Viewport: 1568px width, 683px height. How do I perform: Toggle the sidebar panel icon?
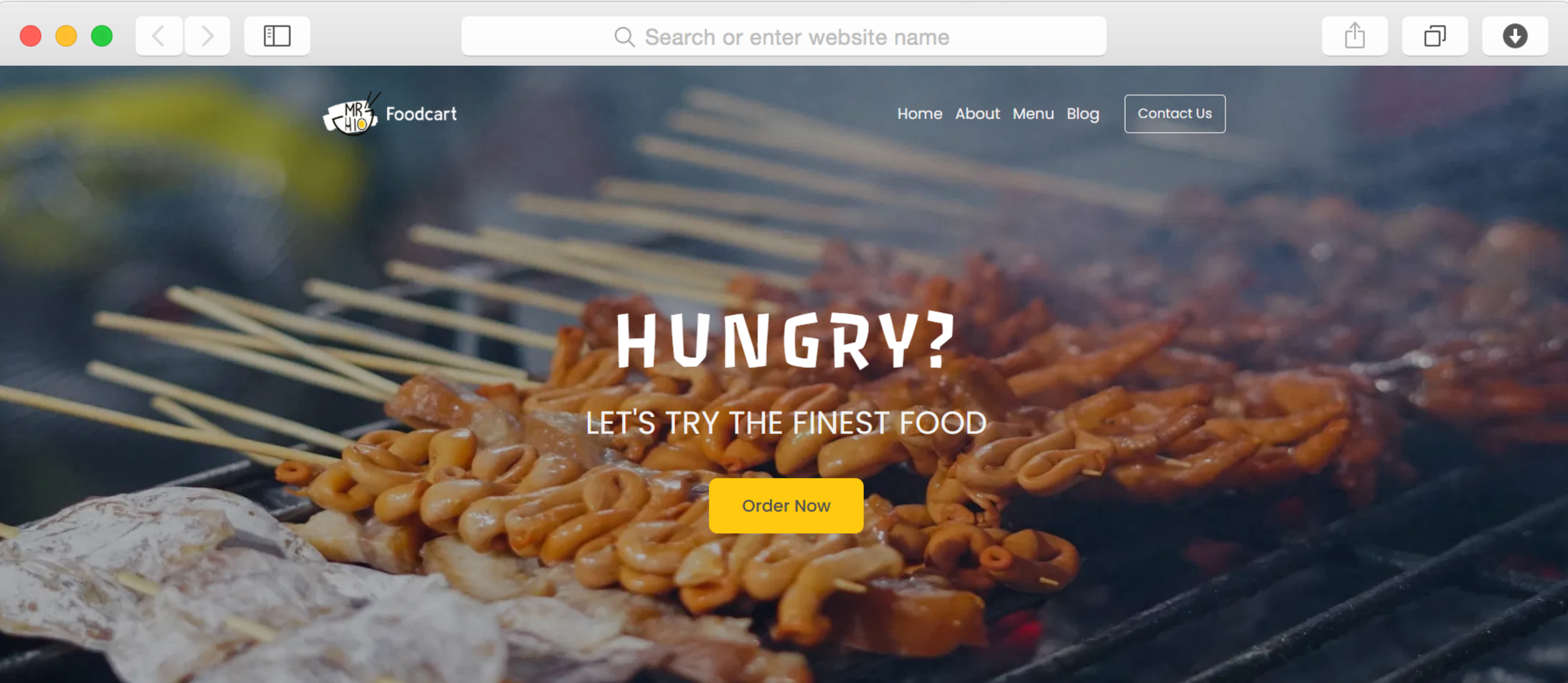pyautogui.click(x=277, y=36)
